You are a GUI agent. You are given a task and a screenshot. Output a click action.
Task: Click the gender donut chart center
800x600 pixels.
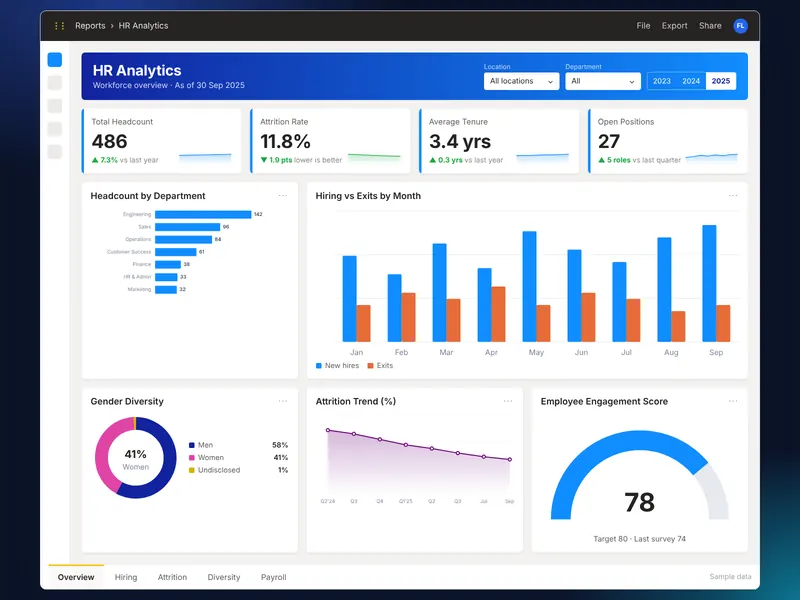click(x=136, y=458)
